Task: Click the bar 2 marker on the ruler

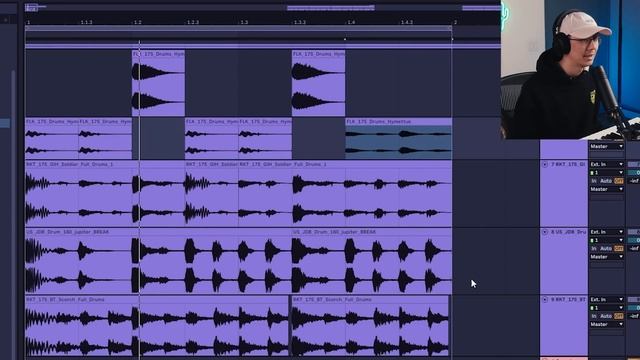Action: coord(456,22)
